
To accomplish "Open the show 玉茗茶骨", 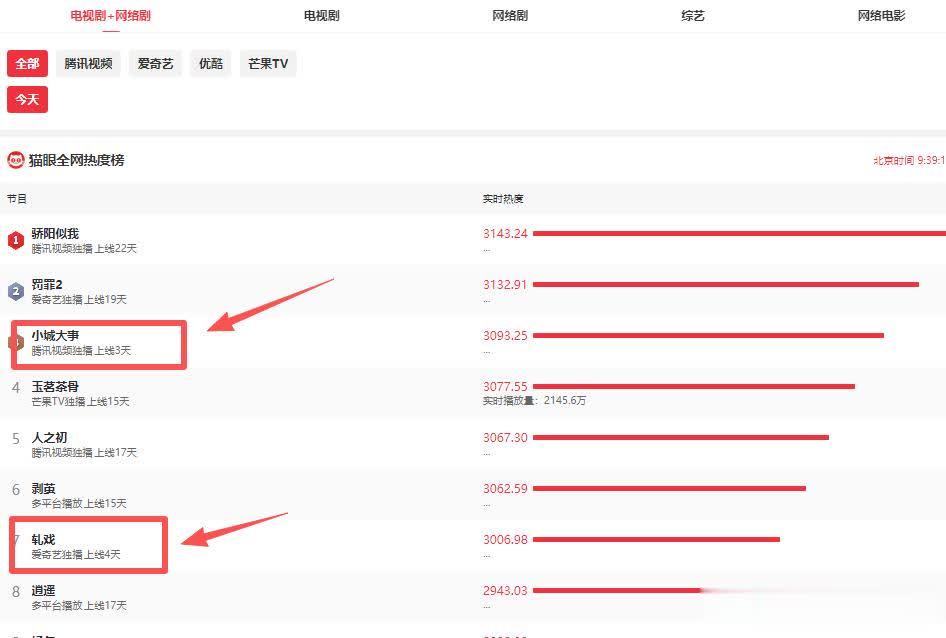I will [55, 387].
